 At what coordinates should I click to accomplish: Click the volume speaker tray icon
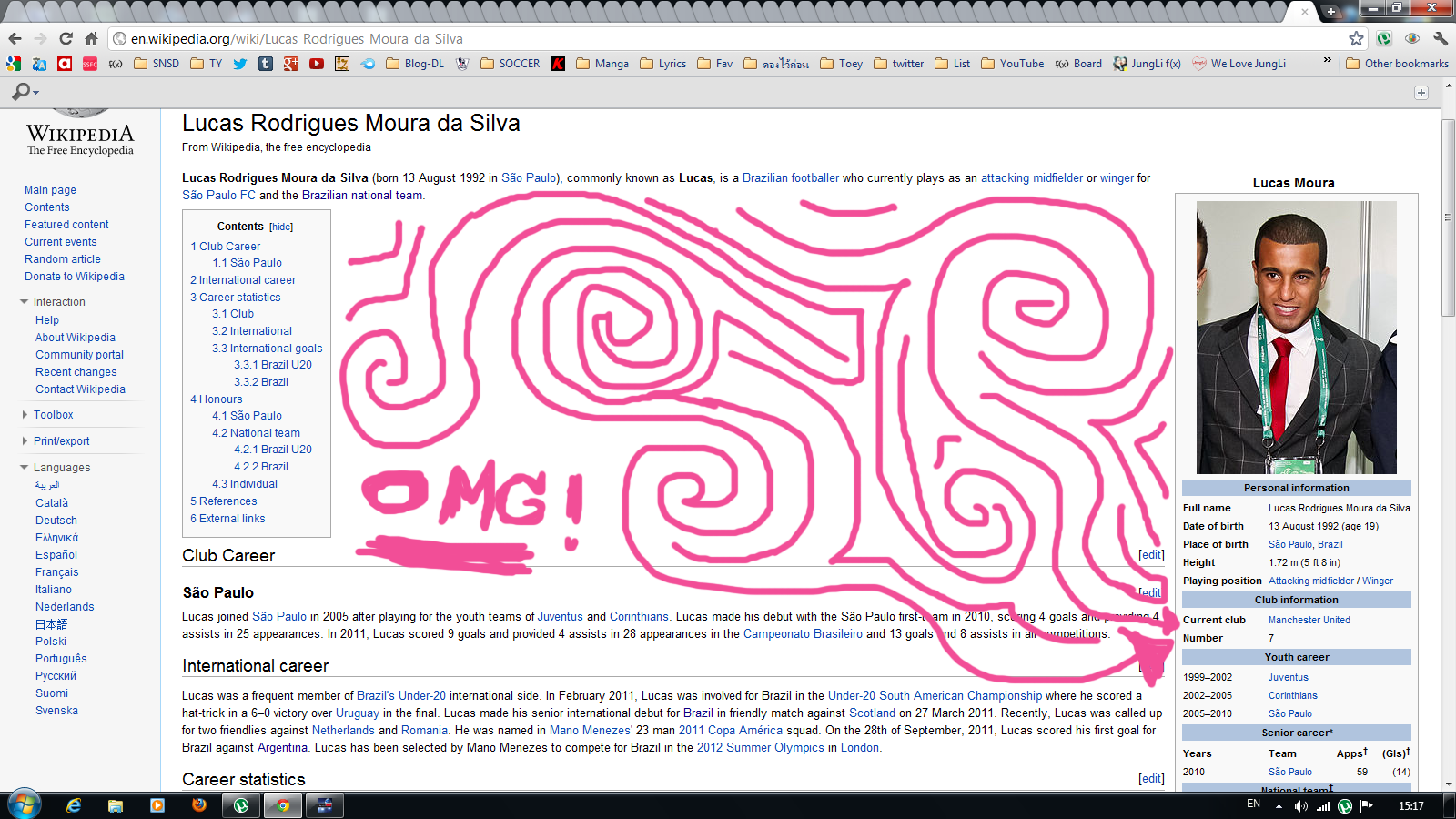pyautogui.click(x=1301, y=806)
